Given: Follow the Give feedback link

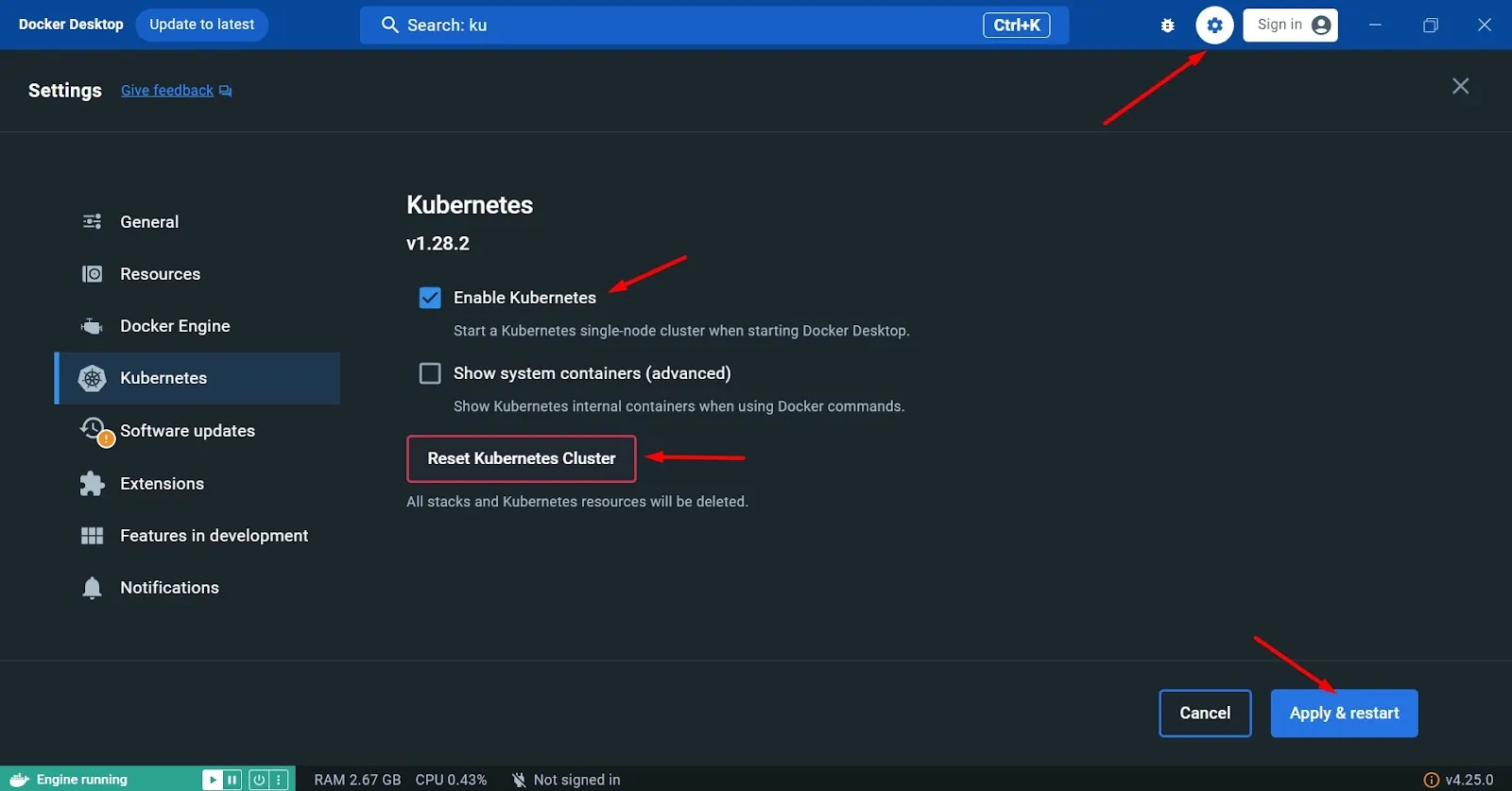Looking at the screenshot, I should [167, 91].
